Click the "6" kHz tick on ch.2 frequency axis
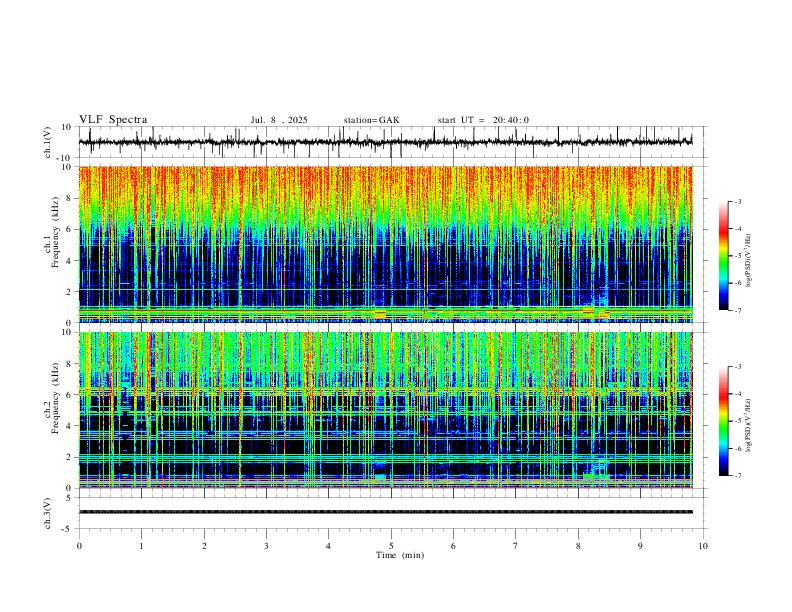The image size is (792, 612). (69, 395)
